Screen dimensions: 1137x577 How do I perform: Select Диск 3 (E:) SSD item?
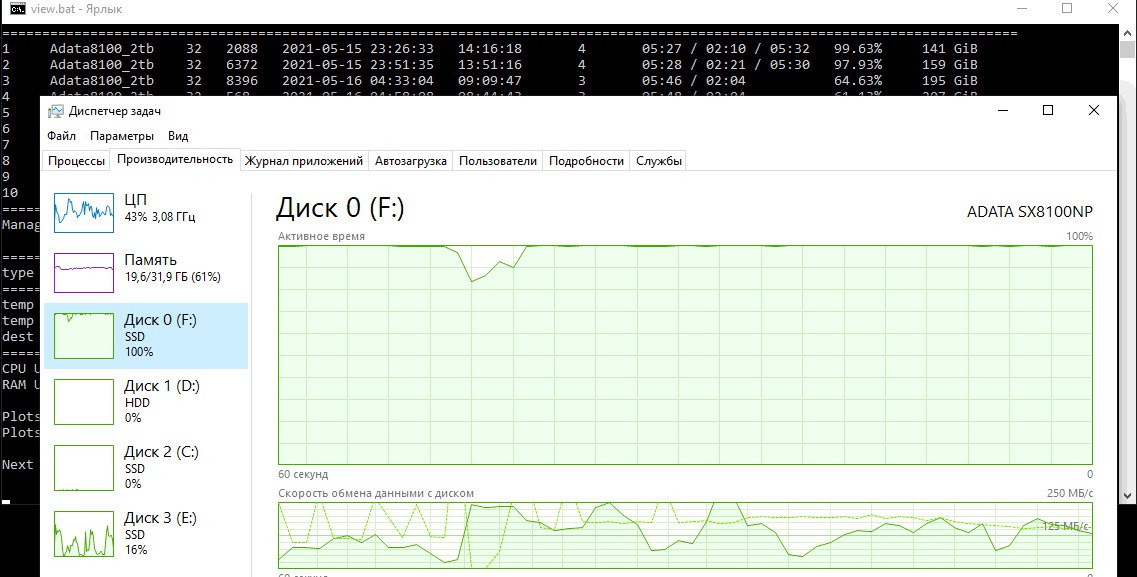pyautogui.click(x=146, y=534)
